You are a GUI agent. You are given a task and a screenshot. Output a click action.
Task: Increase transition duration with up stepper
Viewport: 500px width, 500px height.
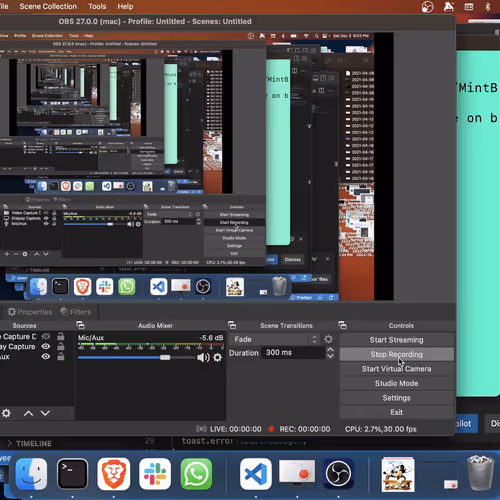click(x=330, y=350)
